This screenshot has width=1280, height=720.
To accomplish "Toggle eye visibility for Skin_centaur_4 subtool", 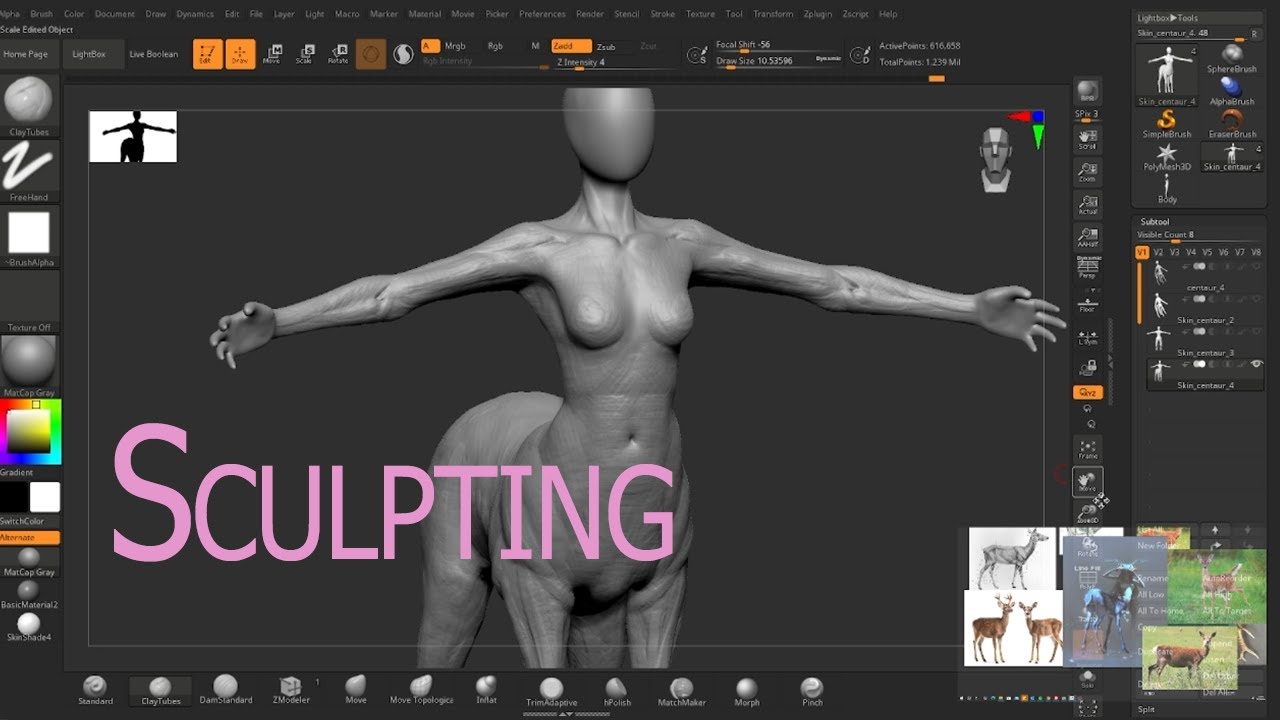I will click(x=1257, y=364).
